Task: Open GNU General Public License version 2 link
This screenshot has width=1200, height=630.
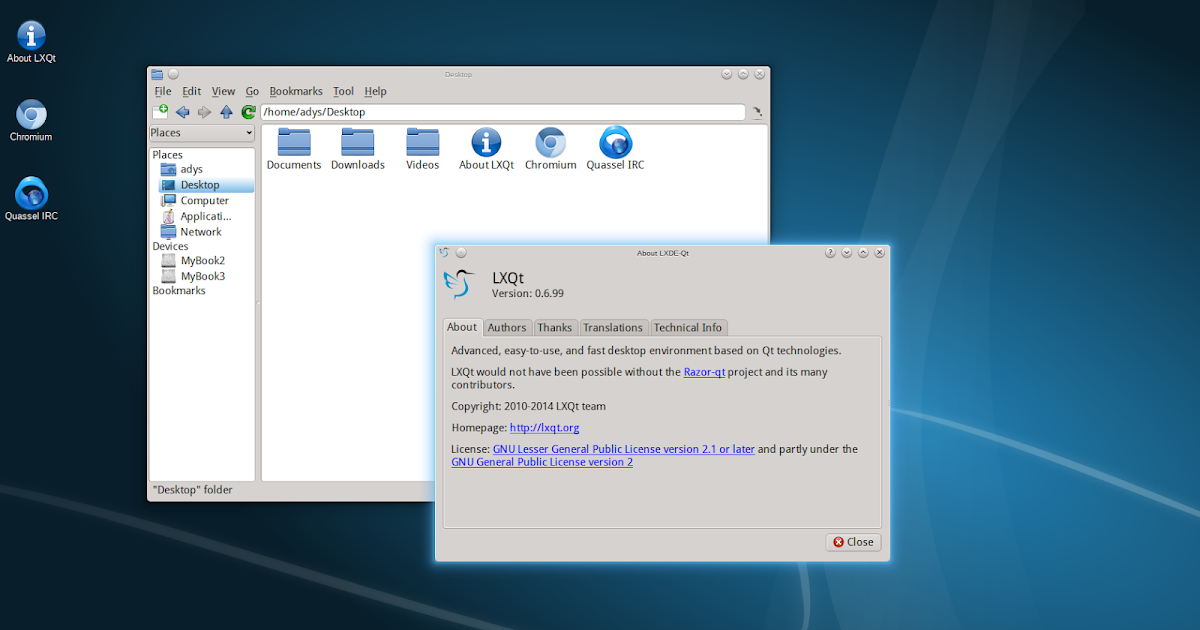Action: (x=542, y=462)
